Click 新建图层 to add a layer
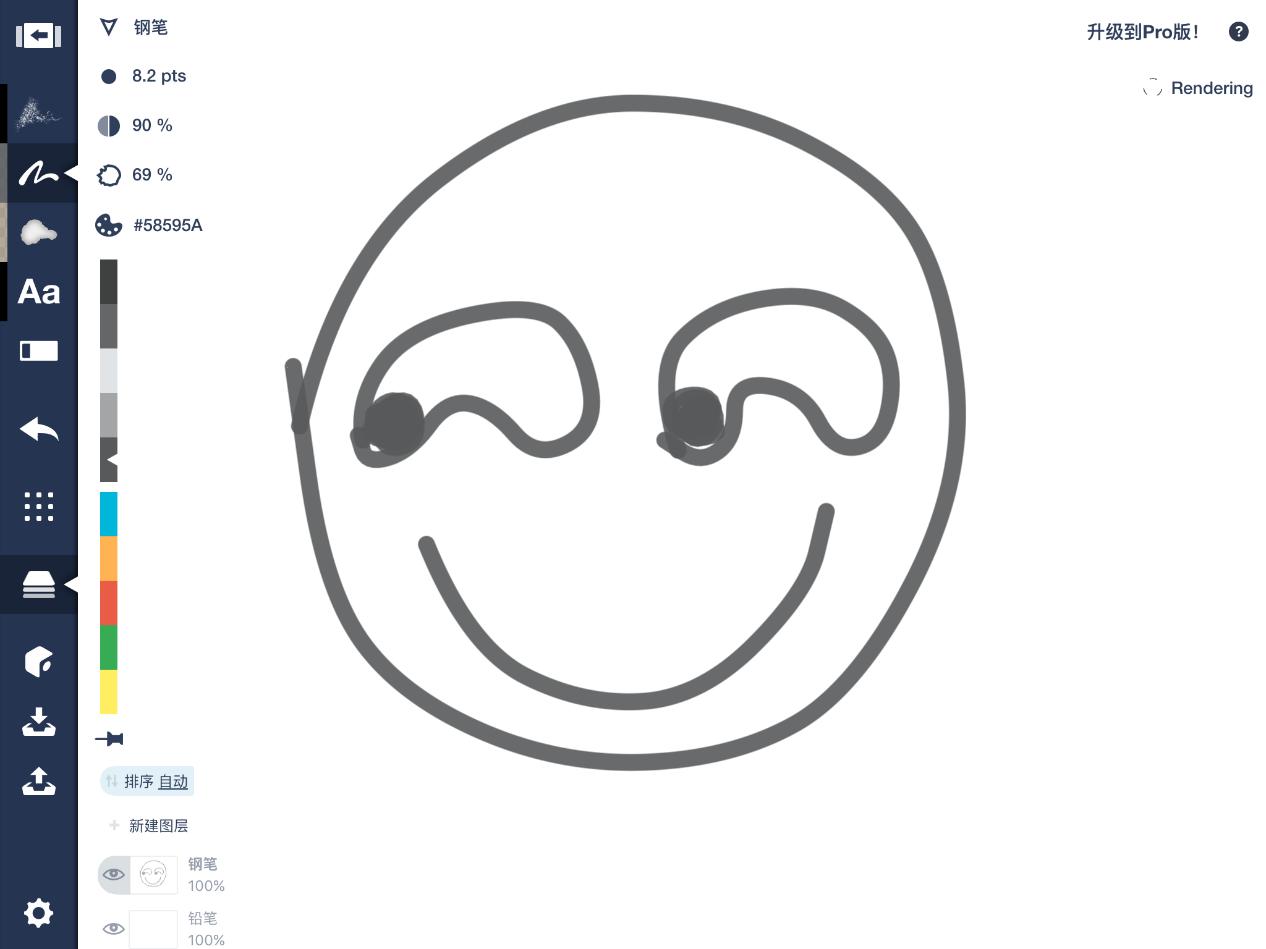 point(159,826)
